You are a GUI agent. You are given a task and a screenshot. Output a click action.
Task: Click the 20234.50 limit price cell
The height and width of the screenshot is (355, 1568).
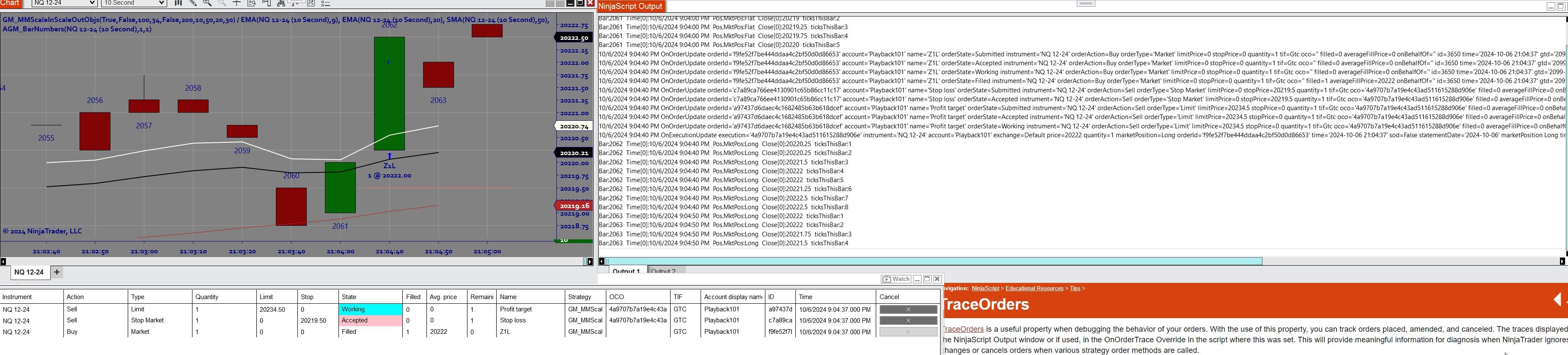tap(276, 309)
